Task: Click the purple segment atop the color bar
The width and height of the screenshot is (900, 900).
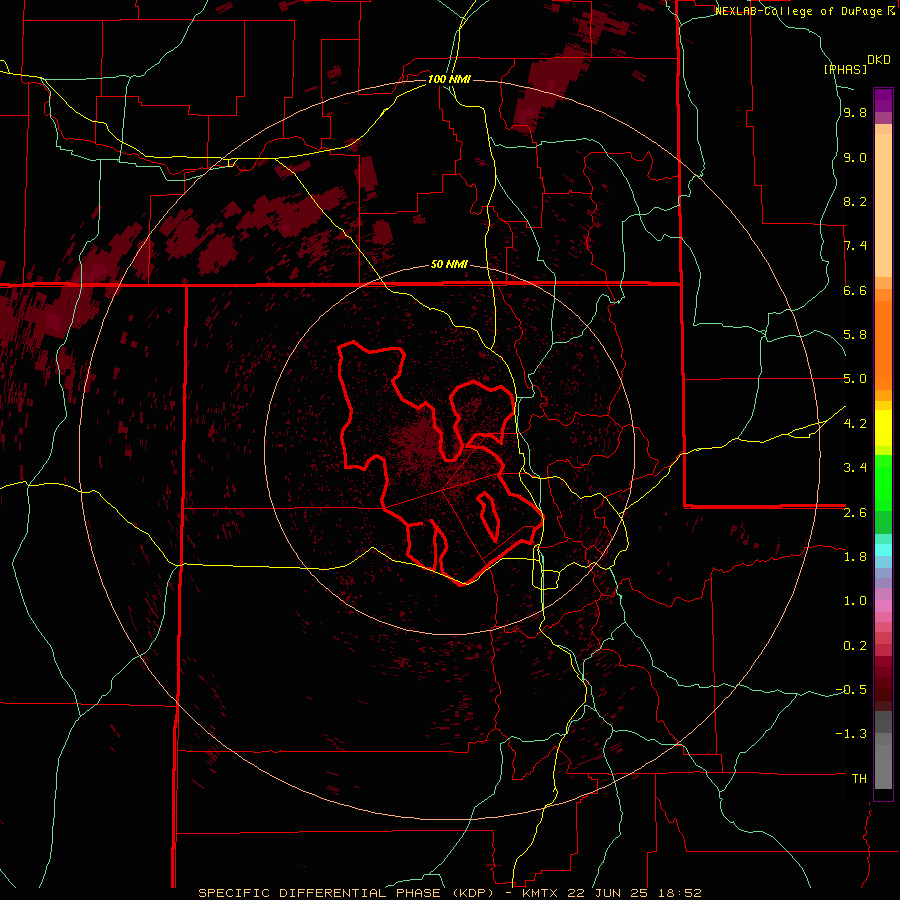Action: (883, 100)
